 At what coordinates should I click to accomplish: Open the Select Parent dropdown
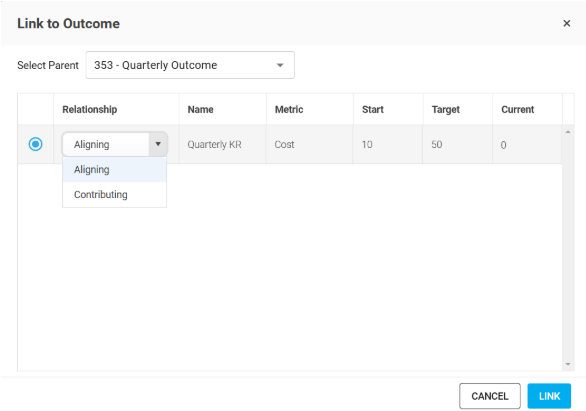[190, 65]
